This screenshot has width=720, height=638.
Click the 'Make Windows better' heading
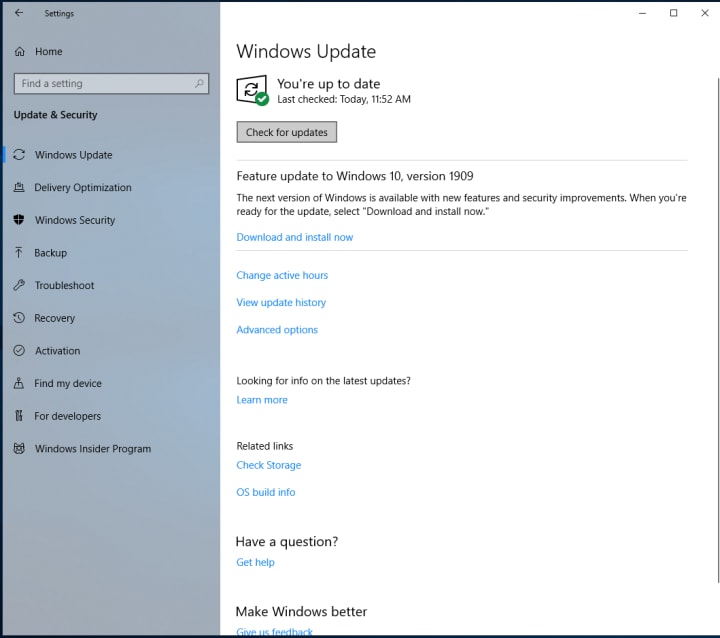pyautogui.click(x=301, y=611)
